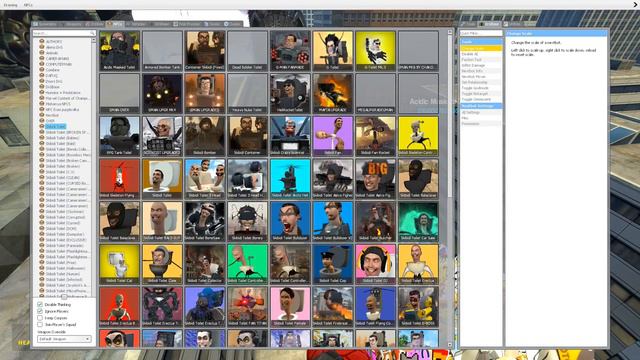The height and width of the screenshot is (360, 640).
Task: Enable the Join Player's Squad checkbox
Action: (x=40, y=324)
